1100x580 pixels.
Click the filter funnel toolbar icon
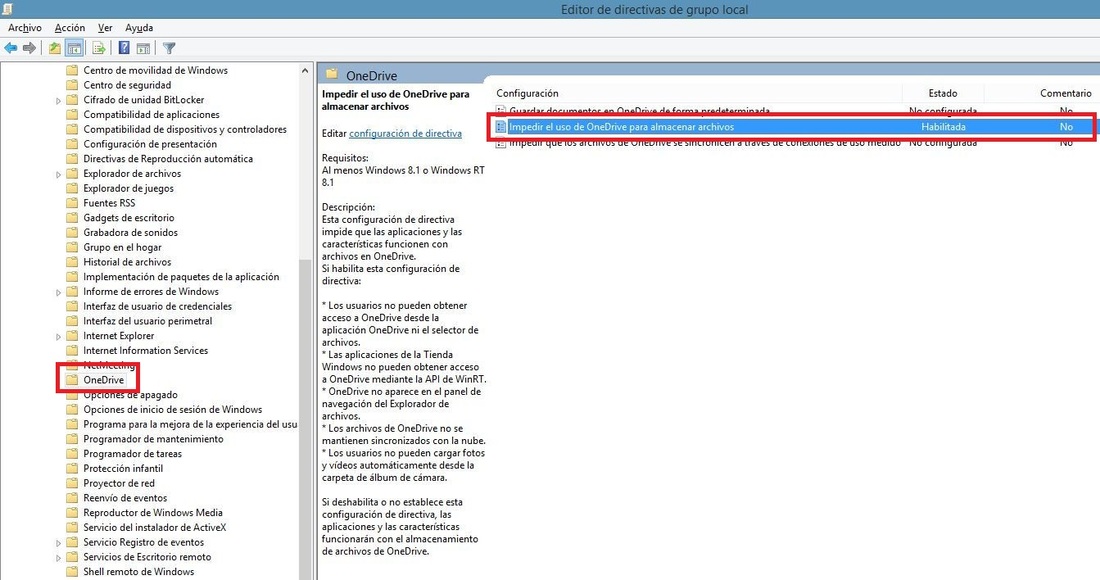point(169,48)
